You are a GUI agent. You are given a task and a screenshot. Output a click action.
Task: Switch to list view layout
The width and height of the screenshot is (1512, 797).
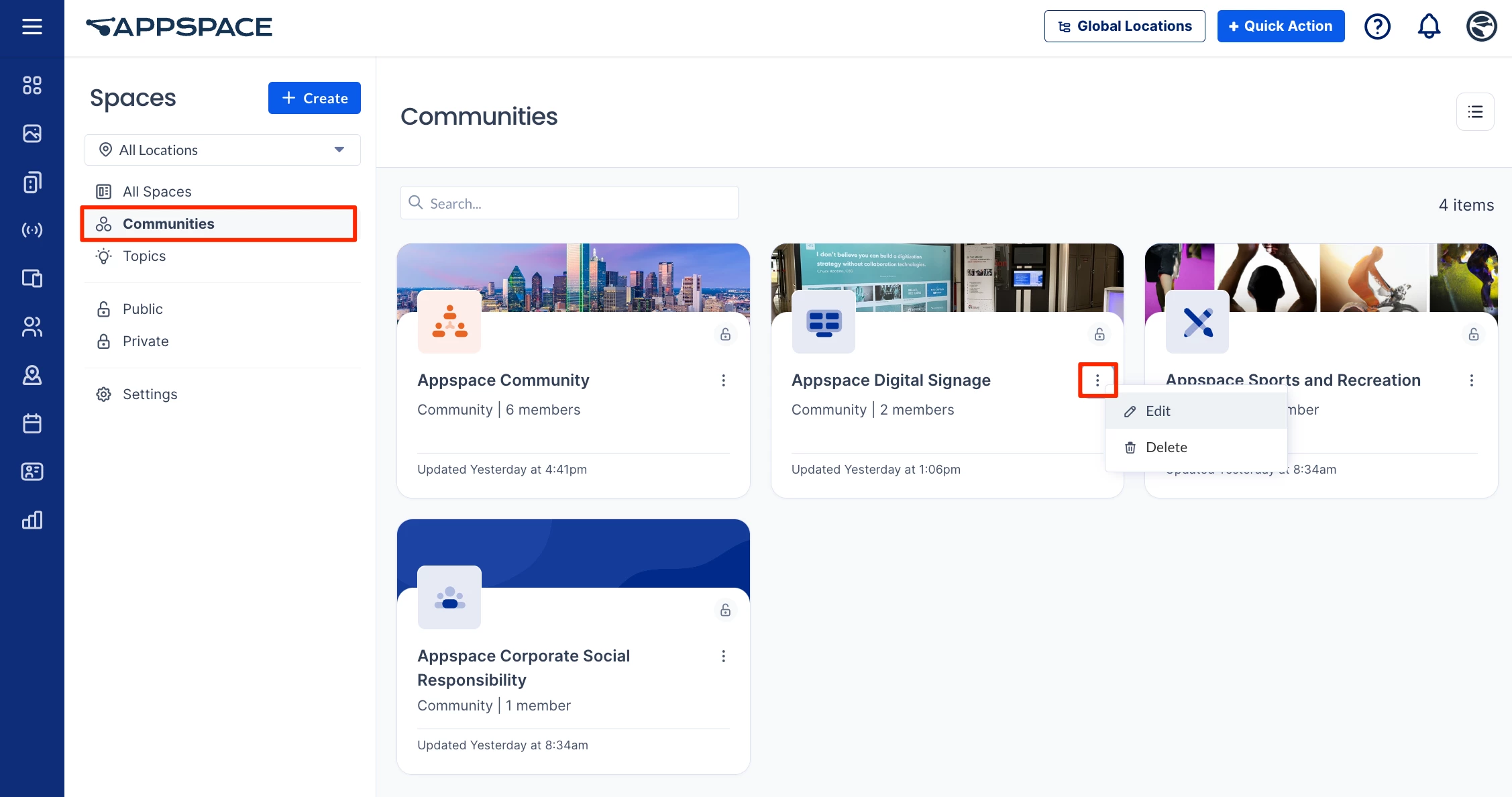click(x=1475, y=112)
